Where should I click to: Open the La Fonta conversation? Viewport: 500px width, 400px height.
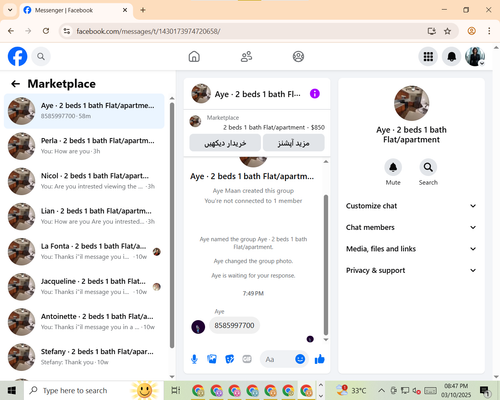(84, 252)
